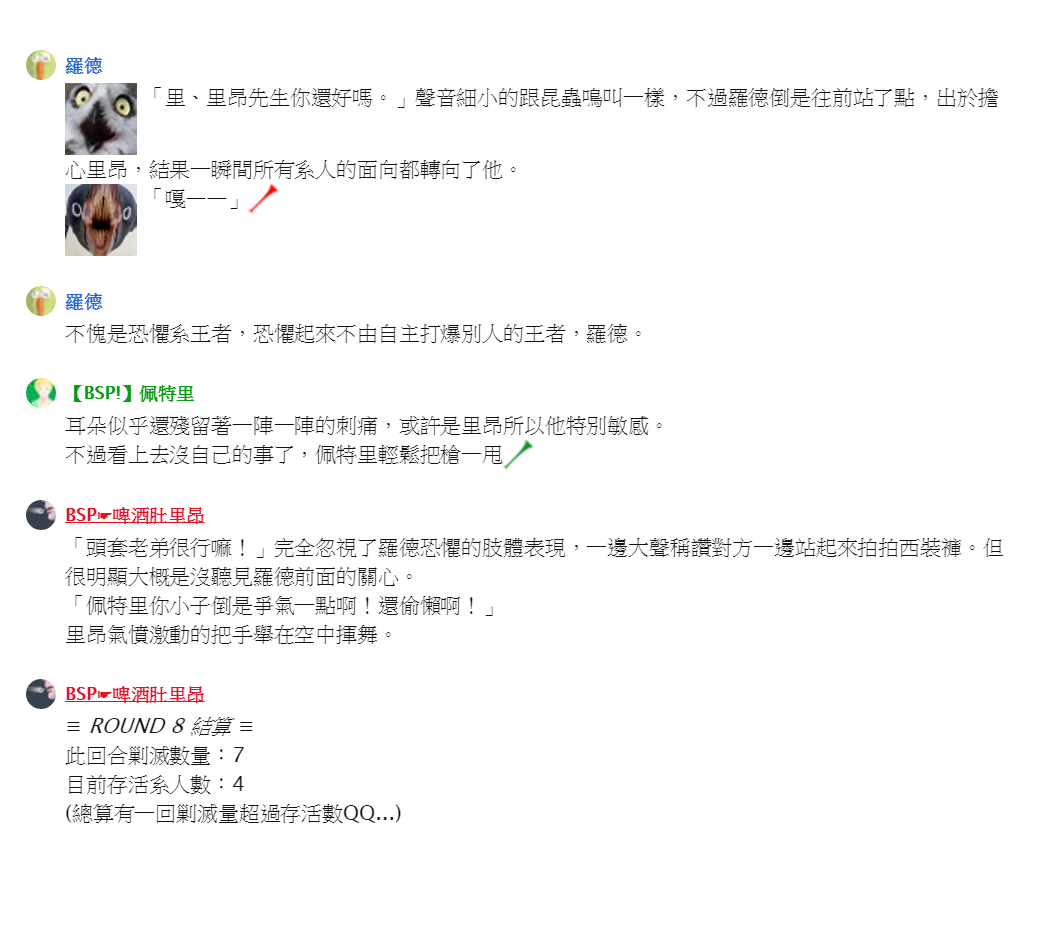The width and height of the screenshot is (1046, 932).
Task: Click BSP啤酒肚里昂 name above ROUND 8 post
Action: (x=135, y=694)
